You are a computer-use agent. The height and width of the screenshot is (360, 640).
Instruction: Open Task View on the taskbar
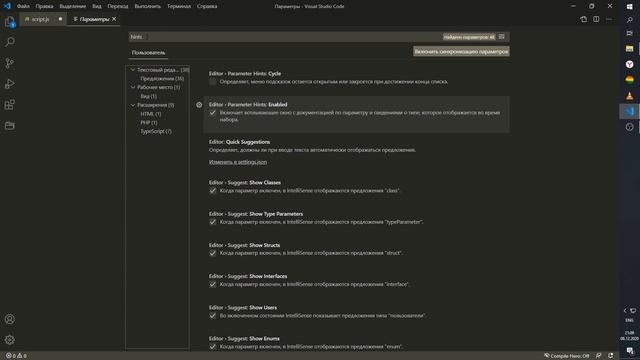629,33
